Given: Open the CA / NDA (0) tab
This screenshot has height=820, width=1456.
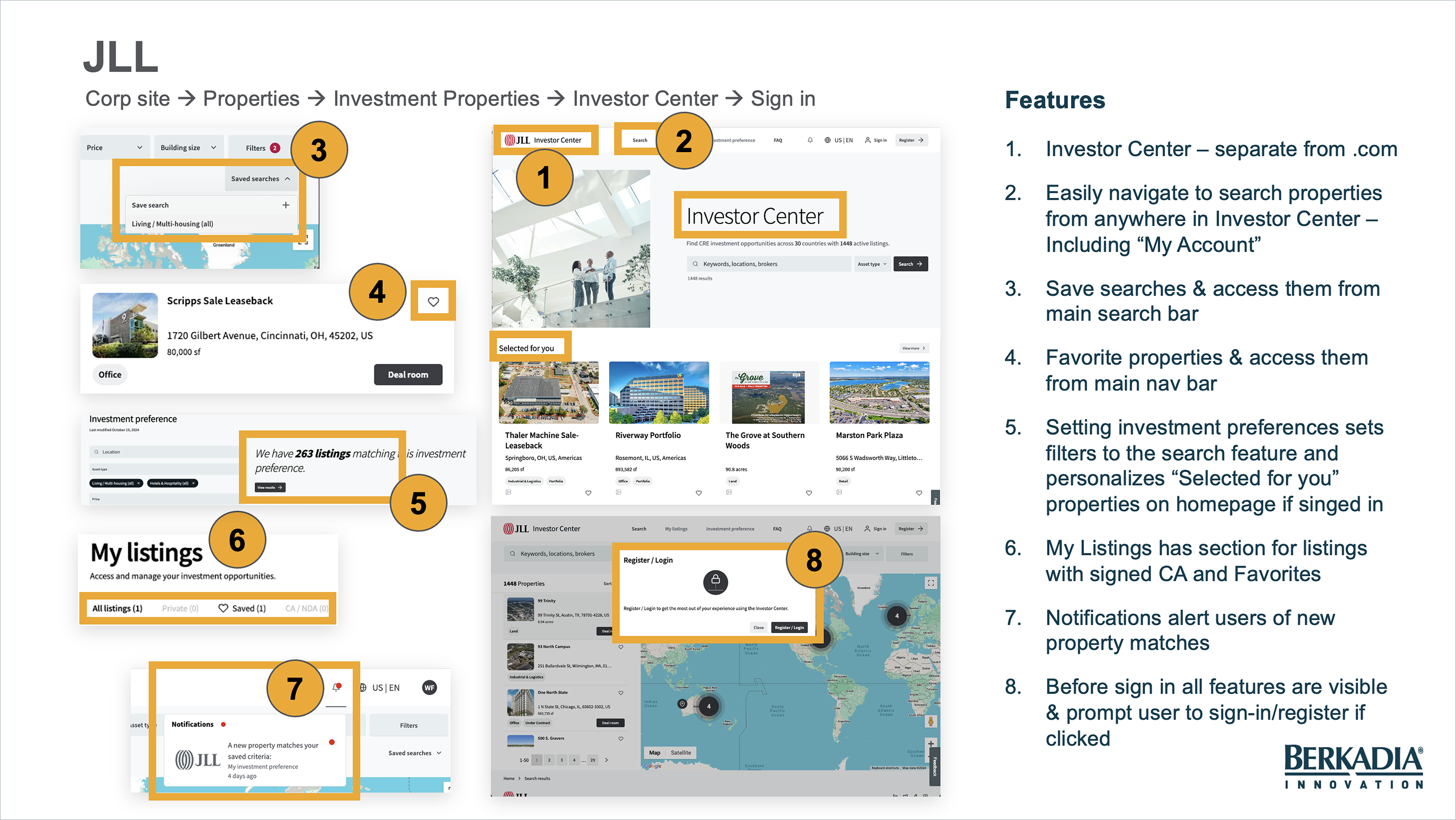Looking at the screenshot, I should click(306, 608).
